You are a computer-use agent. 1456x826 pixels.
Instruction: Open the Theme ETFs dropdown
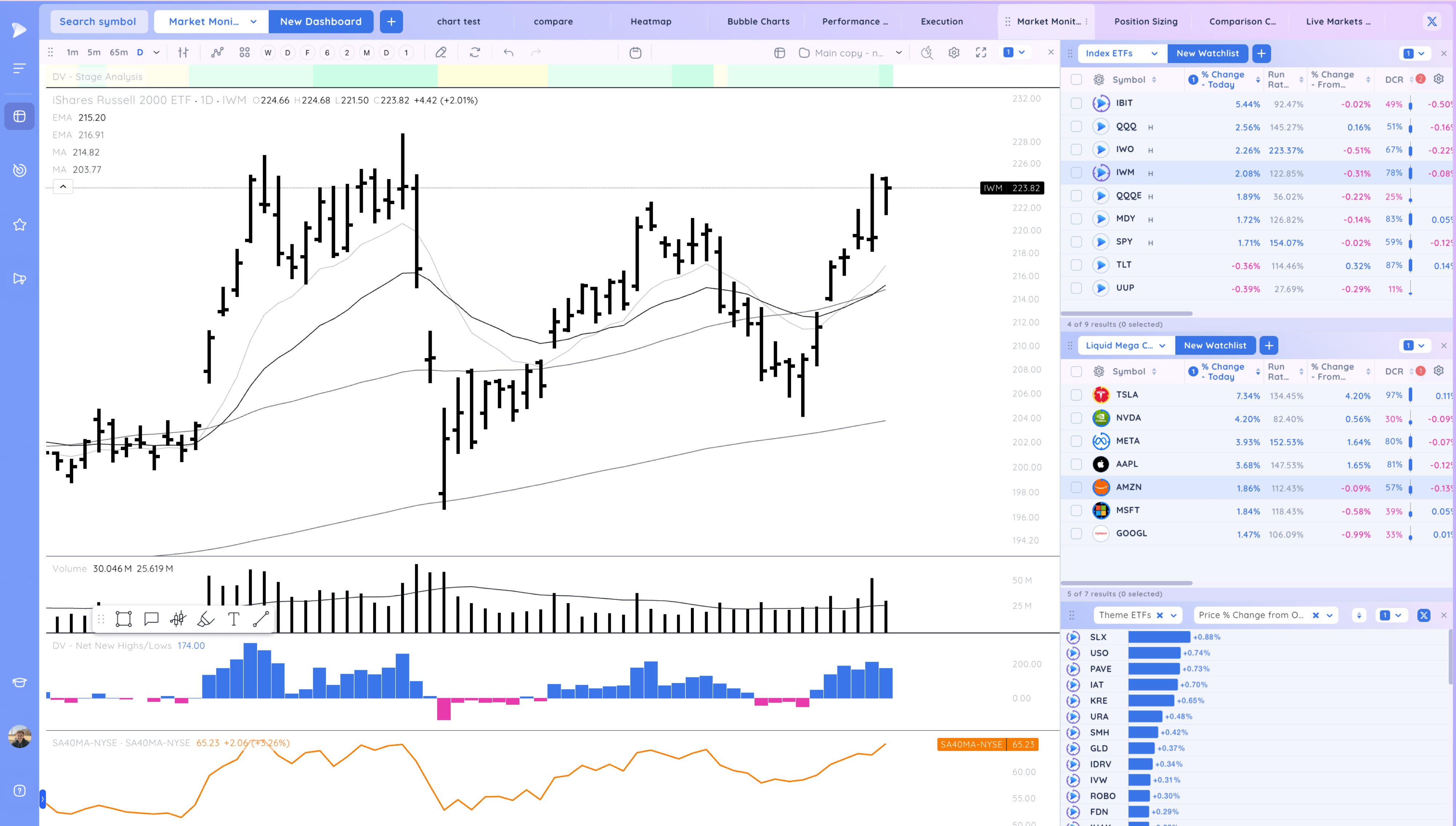(x=1174, y=616)
